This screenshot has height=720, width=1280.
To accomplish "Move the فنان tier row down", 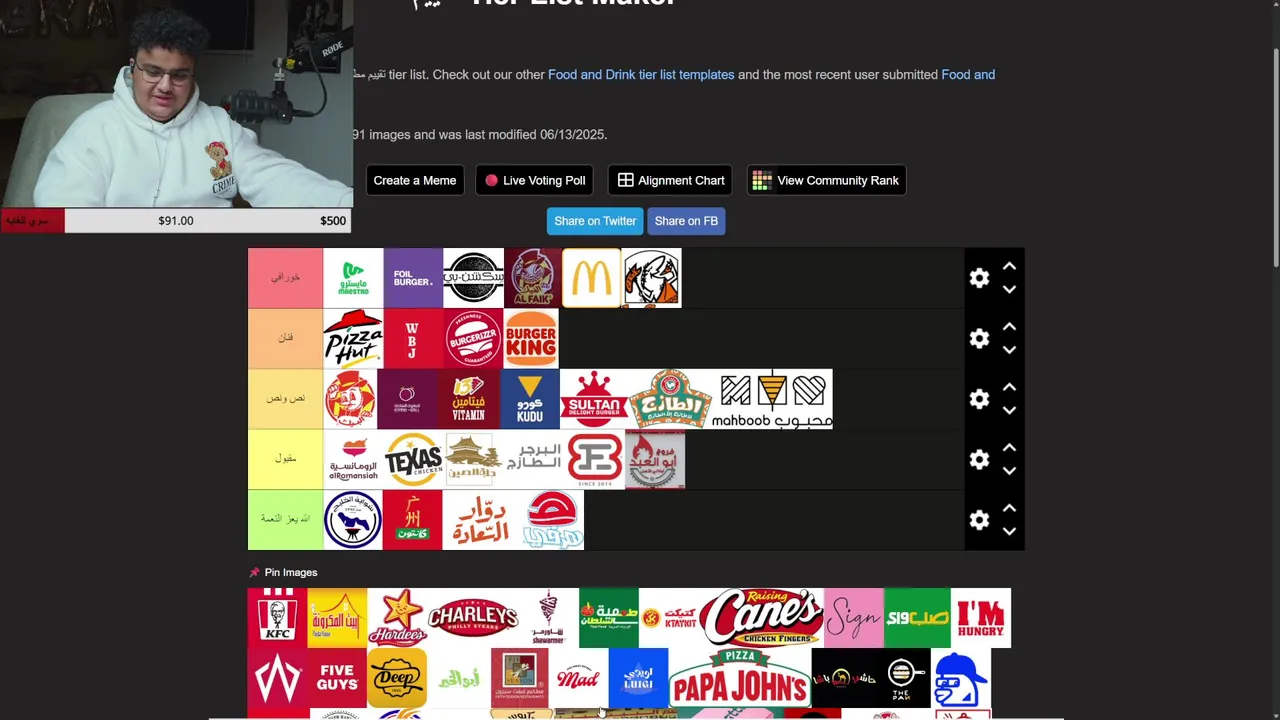I will pyautogui.click(x=1009, y=350).
